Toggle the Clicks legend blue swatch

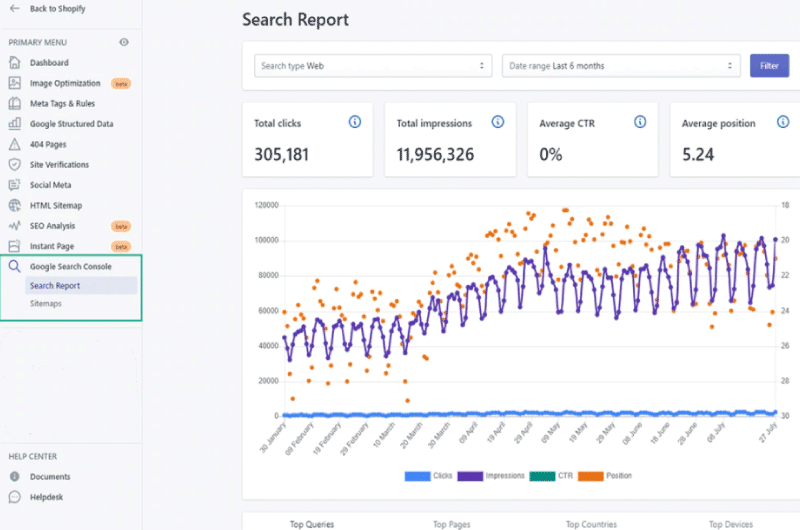click(x=417, y=476)
